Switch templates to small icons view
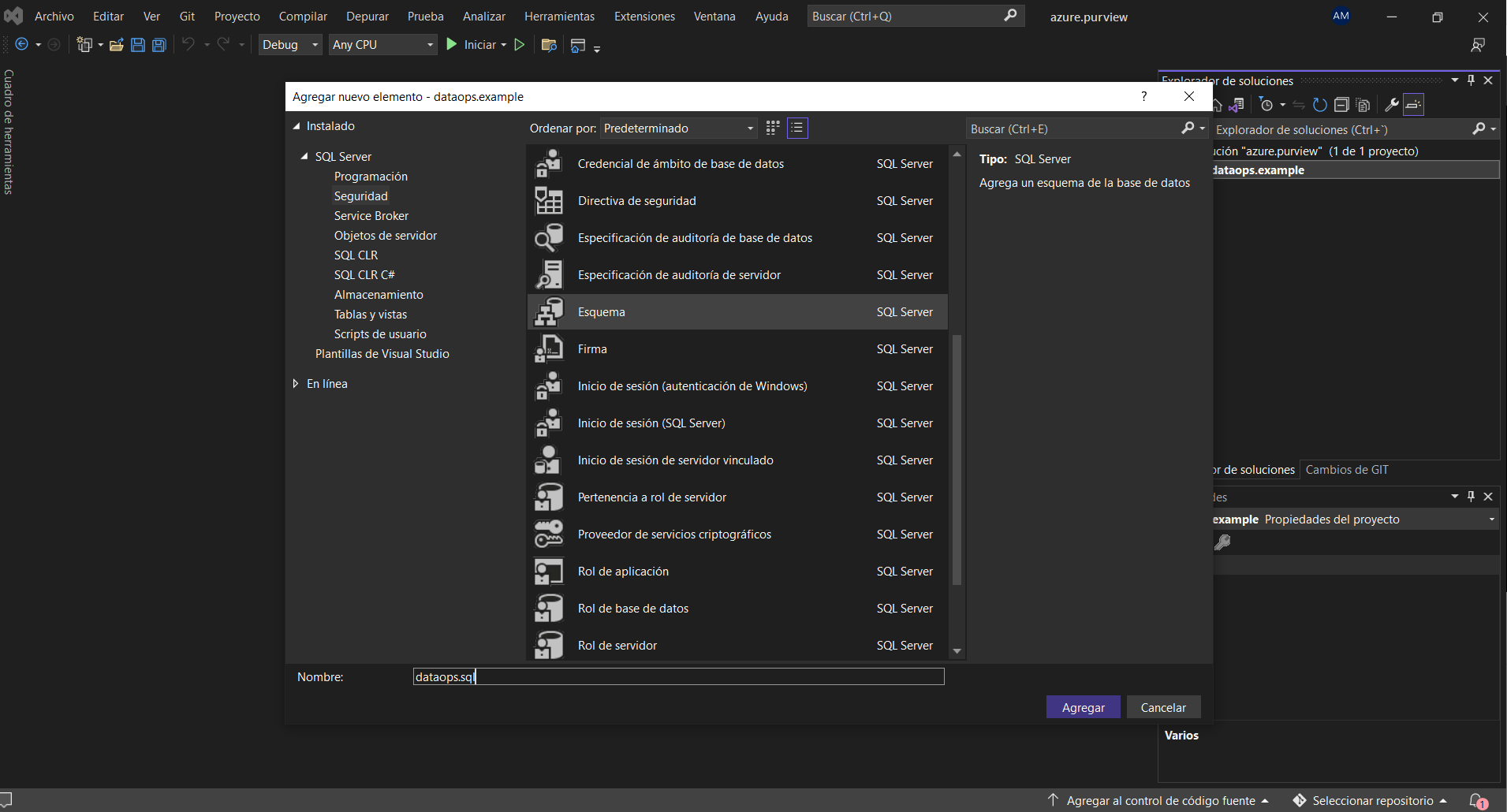1507x812 pixels. pos(773,128)
